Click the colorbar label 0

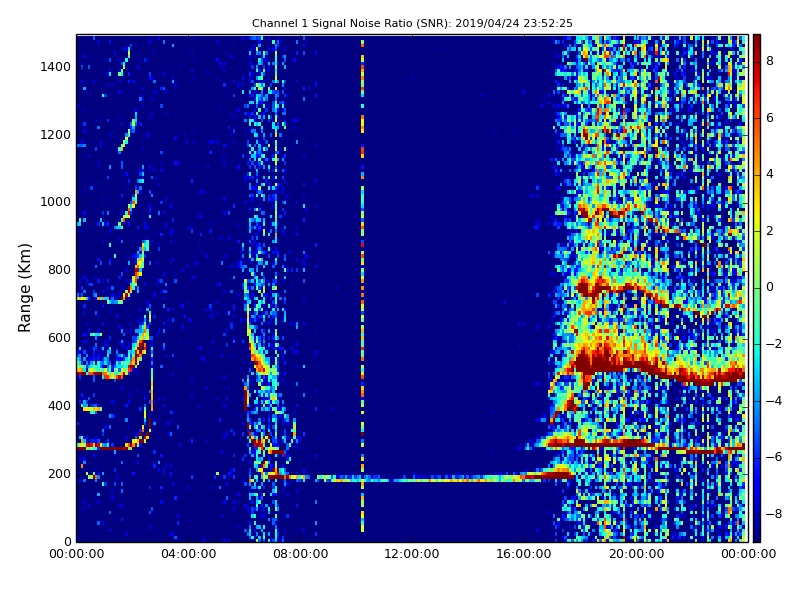tap(770, 287)
